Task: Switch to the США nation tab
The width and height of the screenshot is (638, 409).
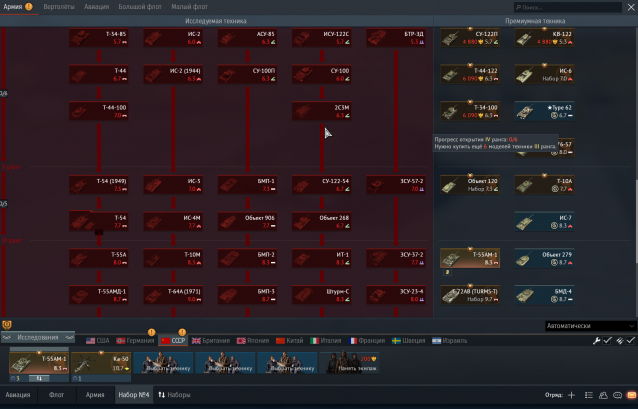Action: tap(98, 341)
